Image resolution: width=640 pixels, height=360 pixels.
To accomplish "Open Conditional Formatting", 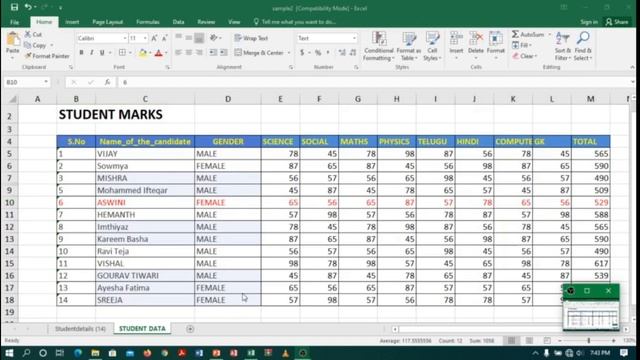I will pyautogui.click(x=379, y=46).
